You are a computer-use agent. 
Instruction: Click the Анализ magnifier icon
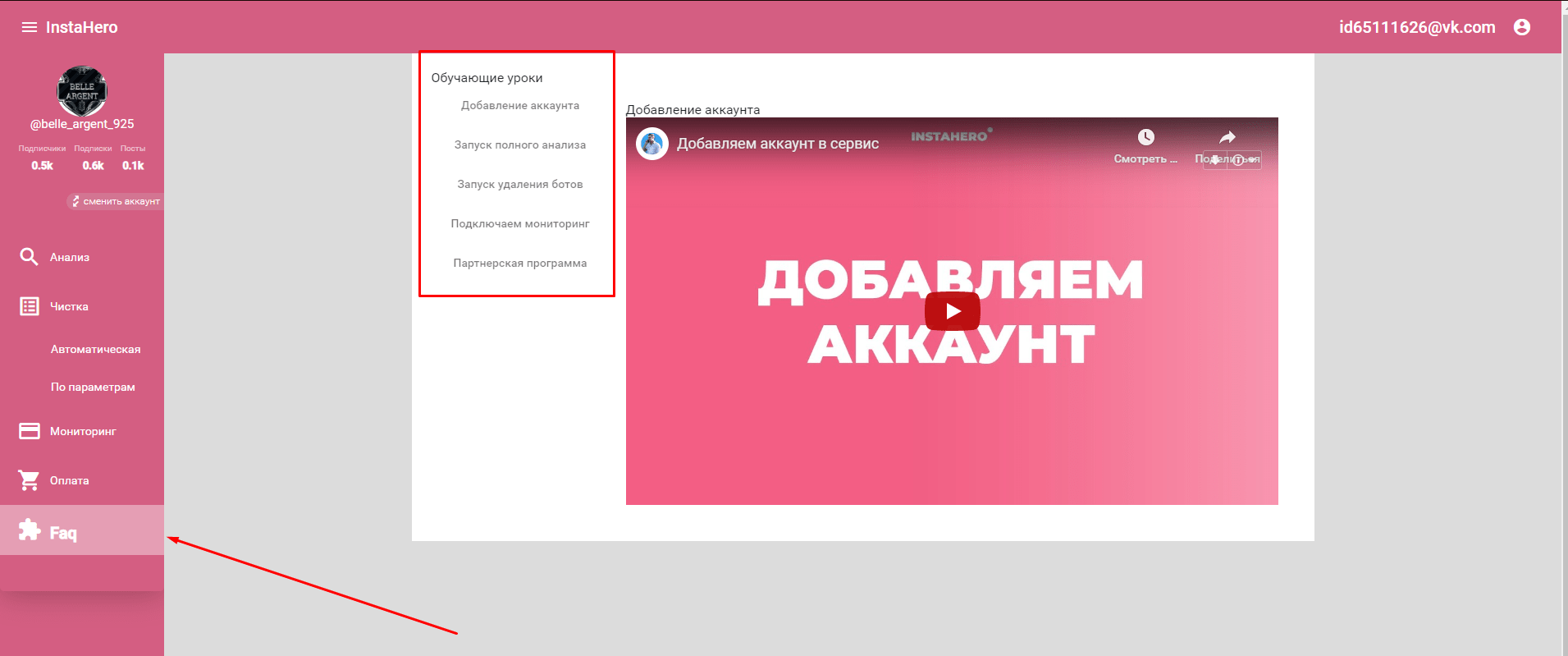pos(29,257)
